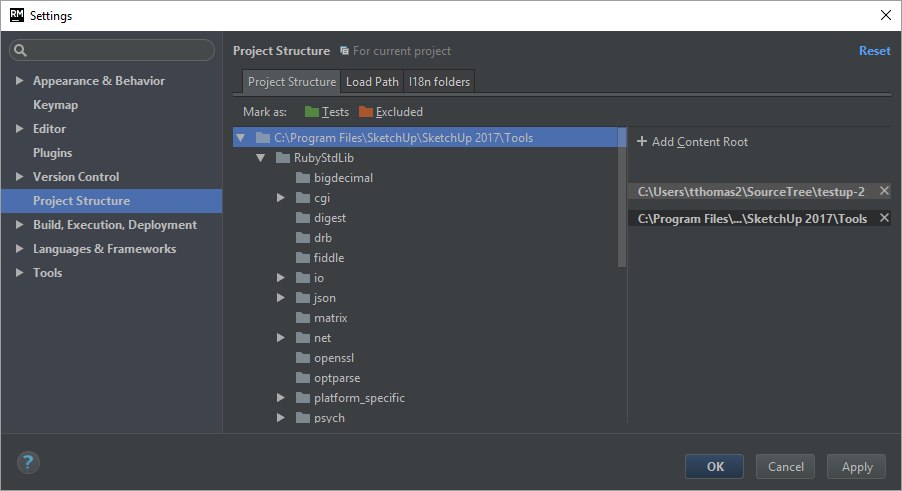Mark folder as Tests
Screen dimensions: 902x491
326,112
